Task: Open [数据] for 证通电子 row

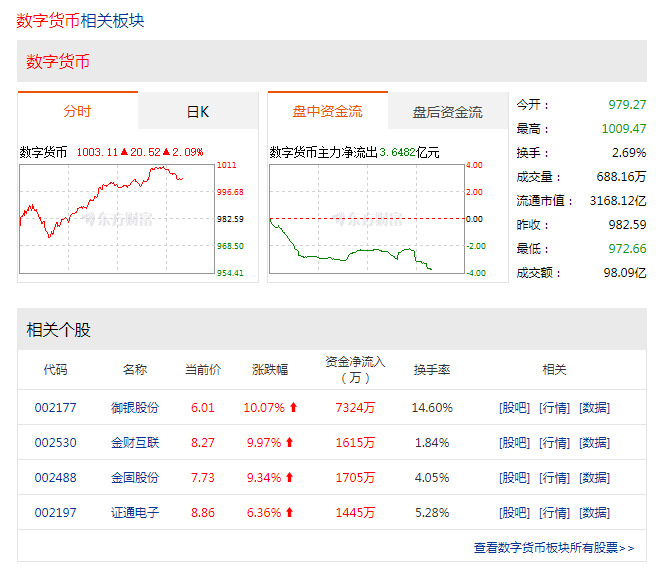Action: point(594,513)
